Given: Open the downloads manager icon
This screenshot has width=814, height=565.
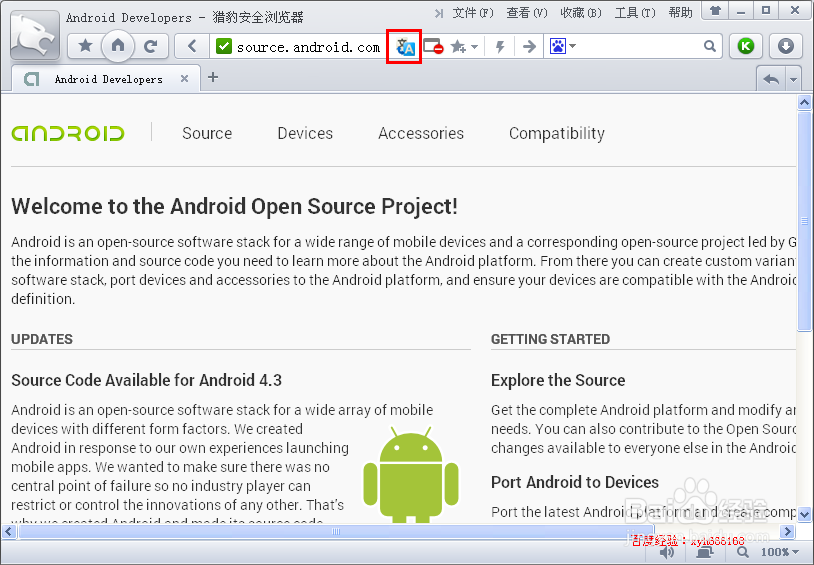Looking at the screenshot, I should click(x=785, y=46).
